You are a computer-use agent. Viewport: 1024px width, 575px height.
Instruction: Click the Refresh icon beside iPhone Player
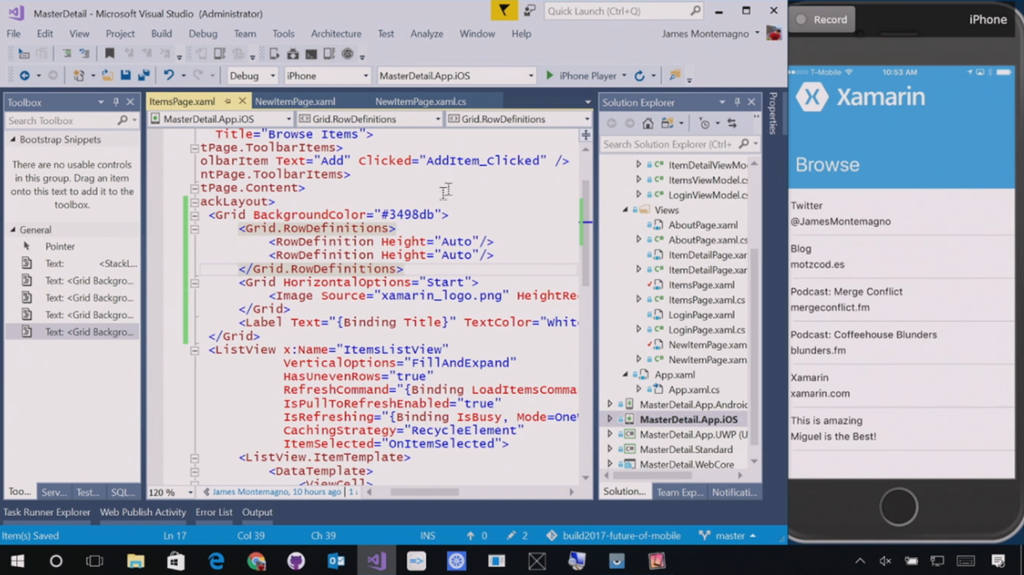tap(639, 76)
